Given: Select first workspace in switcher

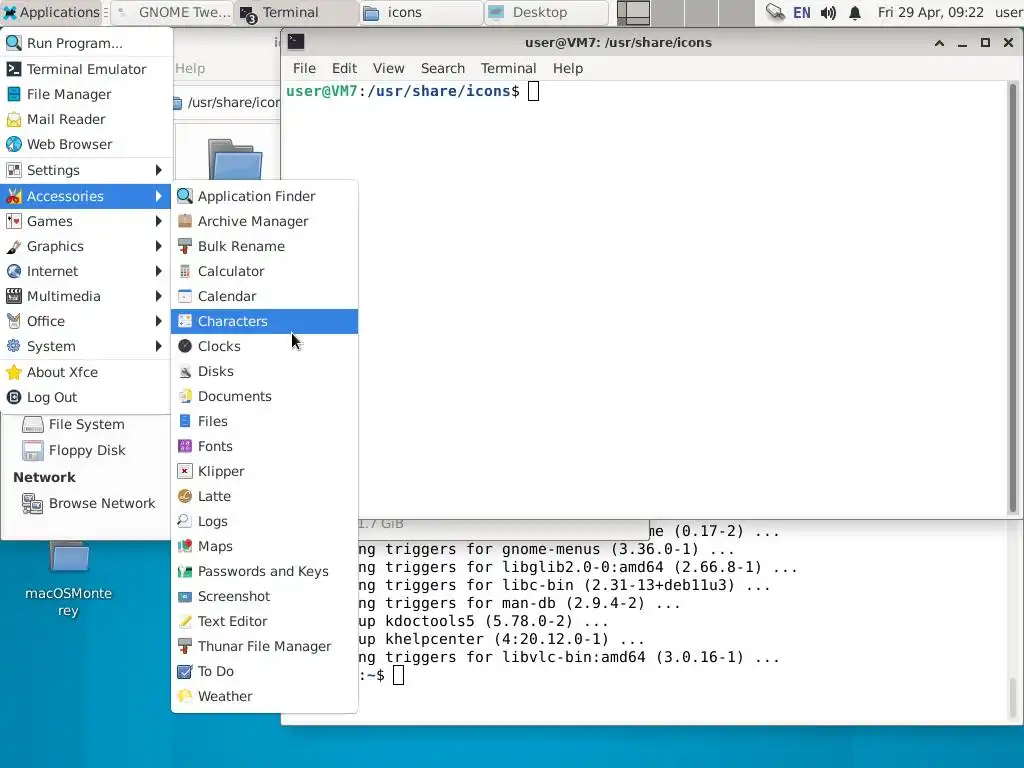Looking at the screenshot, I should click(x=633, y=12).
